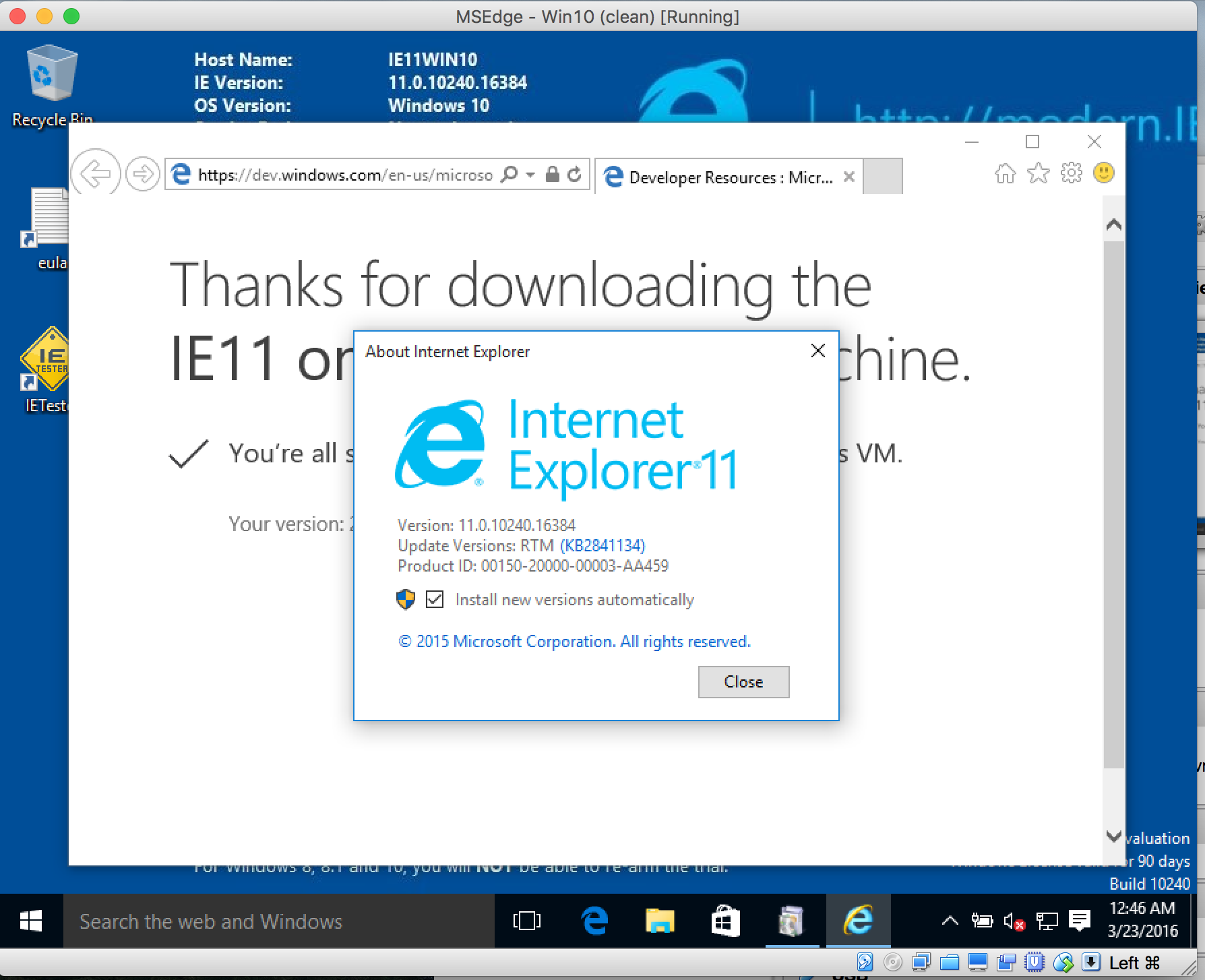Open the eula desktop shortcut
The width and height of the screenshot is (1205, 980).
[x=47, y=229]
